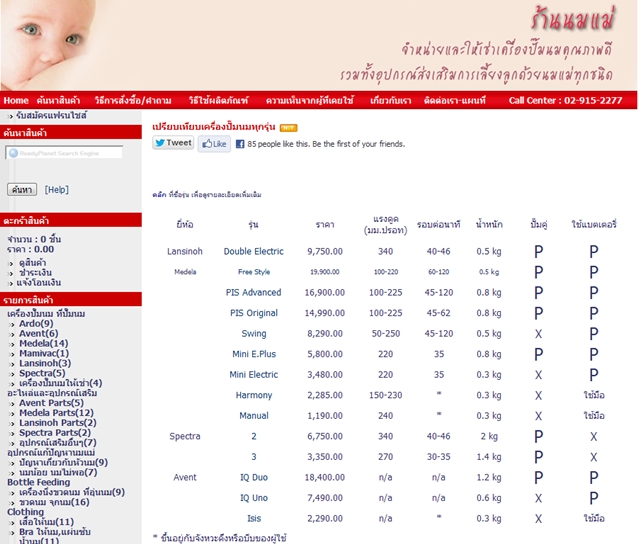Open นมน้อย นมไม่พอ(7) category
Image resolution: width=640 pixels, height=544 pixels.
coord(58,472)
